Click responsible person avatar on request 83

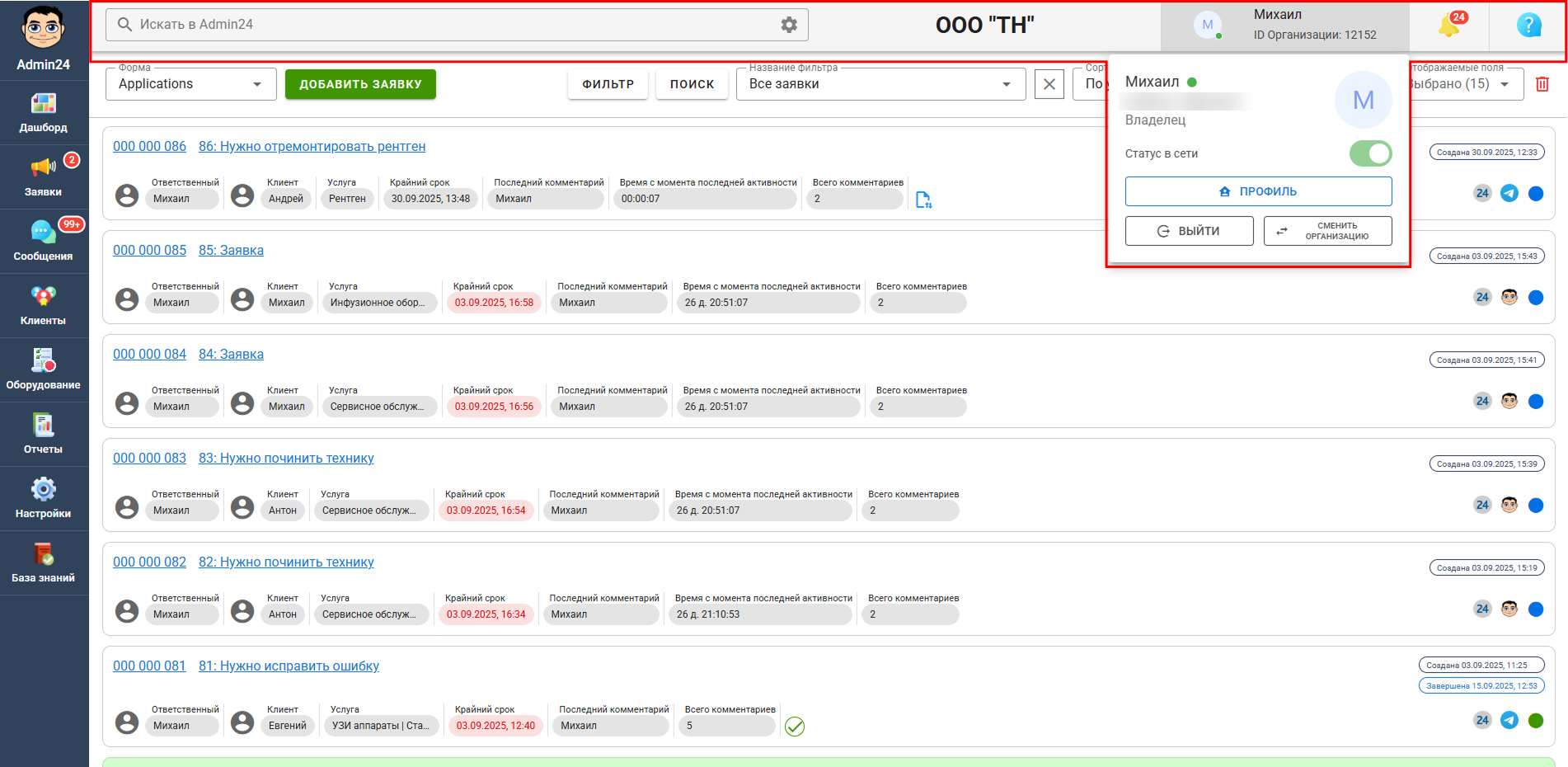tap(127, 507)
